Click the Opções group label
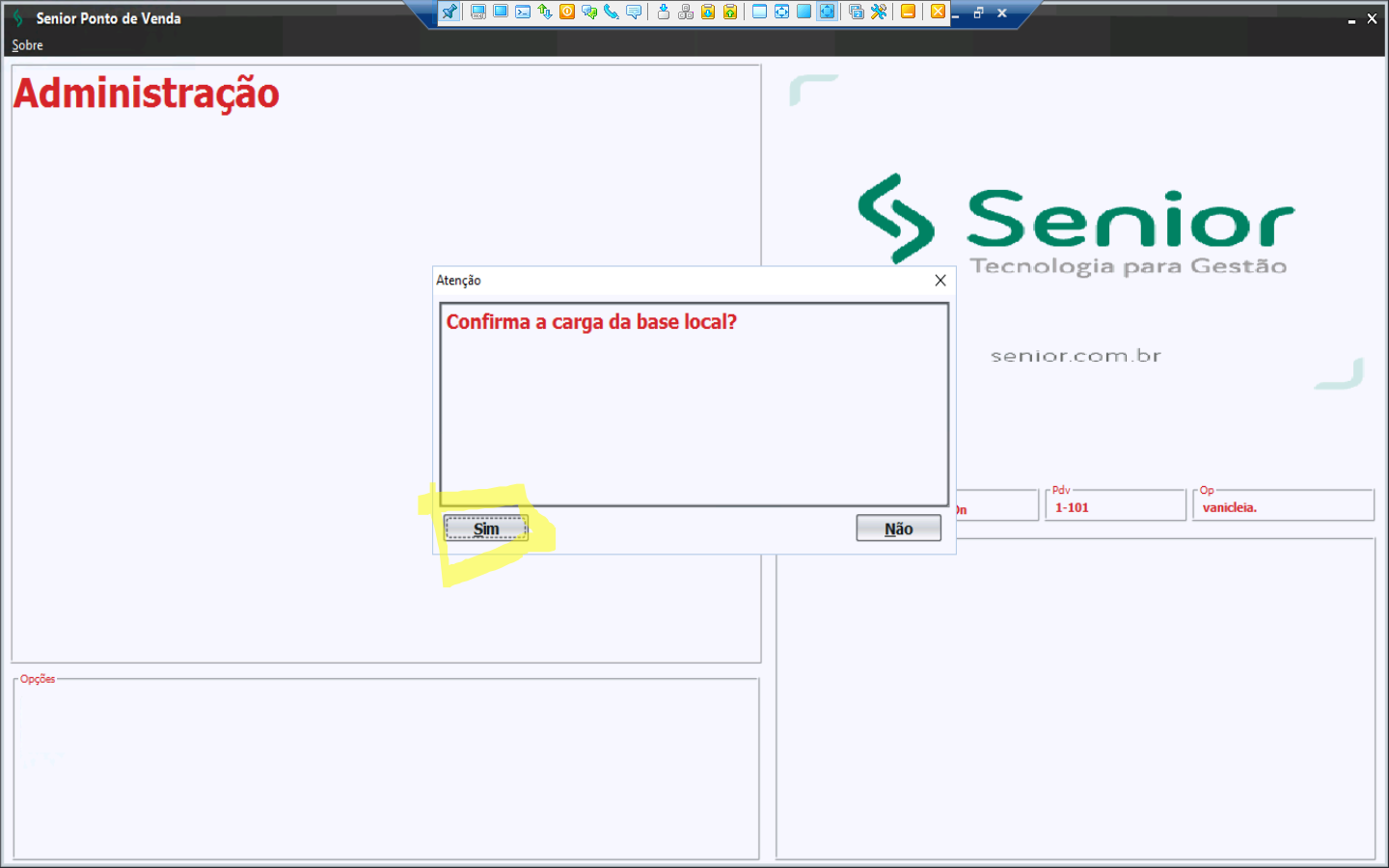 [38, 679]
